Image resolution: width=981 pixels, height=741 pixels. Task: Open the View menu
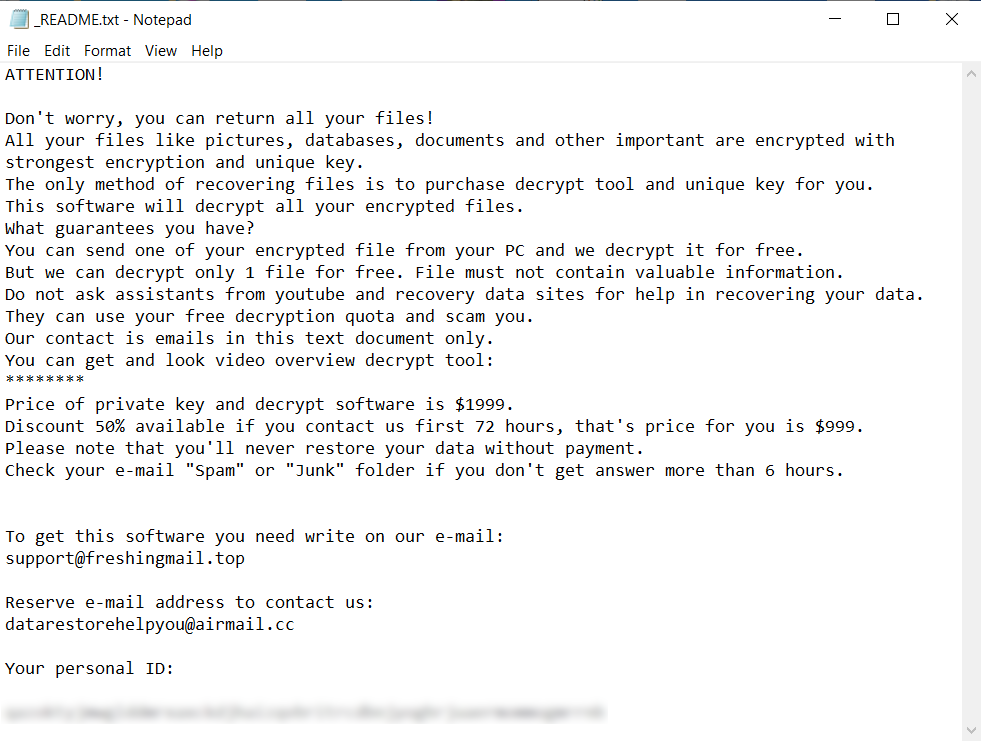(160, 51)
